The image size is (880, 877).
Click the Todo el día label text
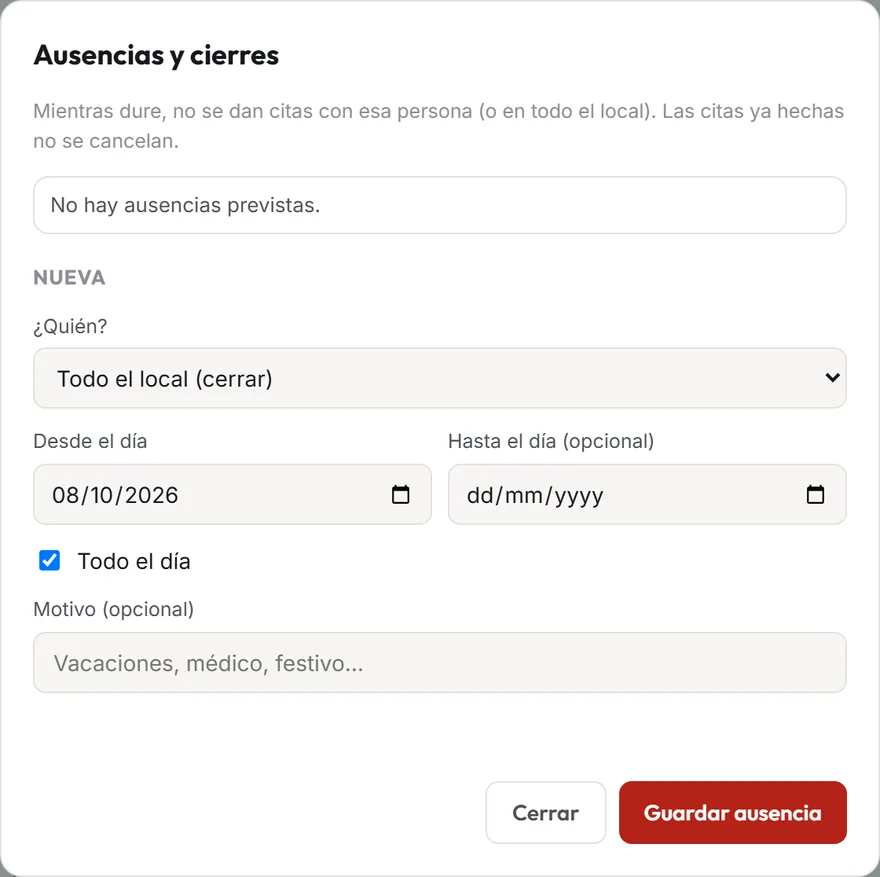(134, 561)
